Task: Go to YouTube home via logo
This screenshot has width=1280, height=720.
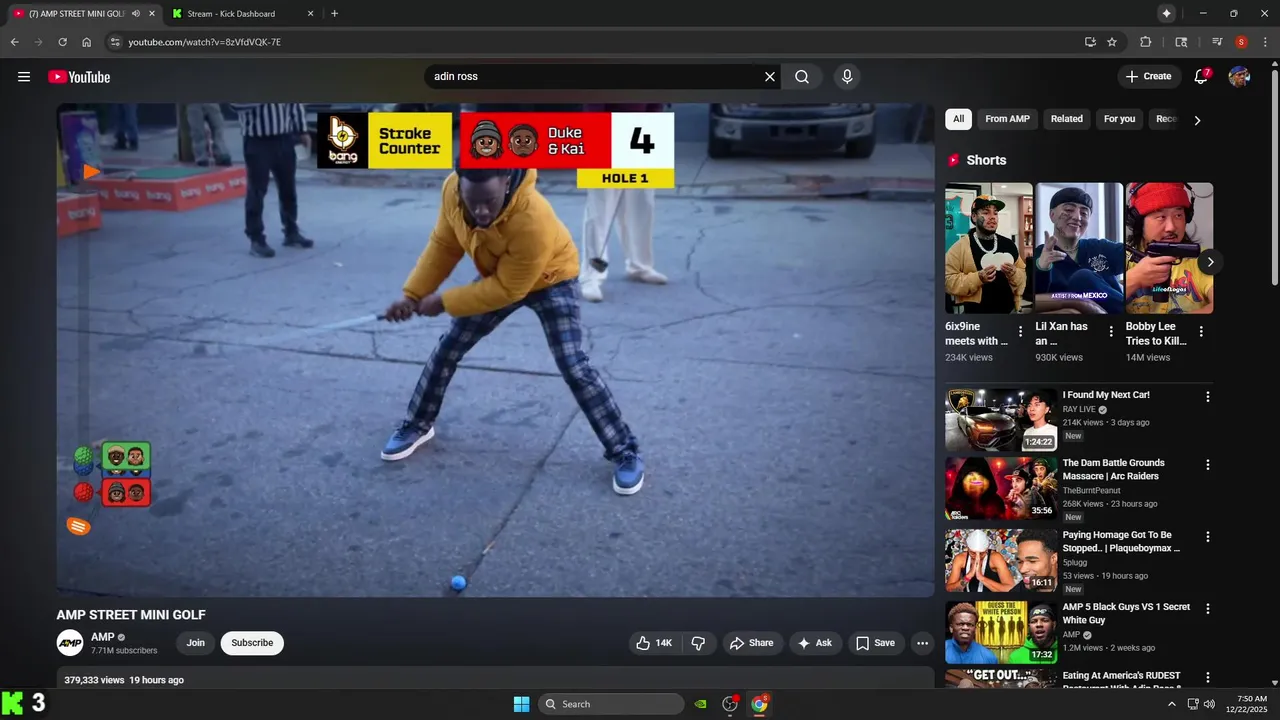Action: [x=79, y=77]
